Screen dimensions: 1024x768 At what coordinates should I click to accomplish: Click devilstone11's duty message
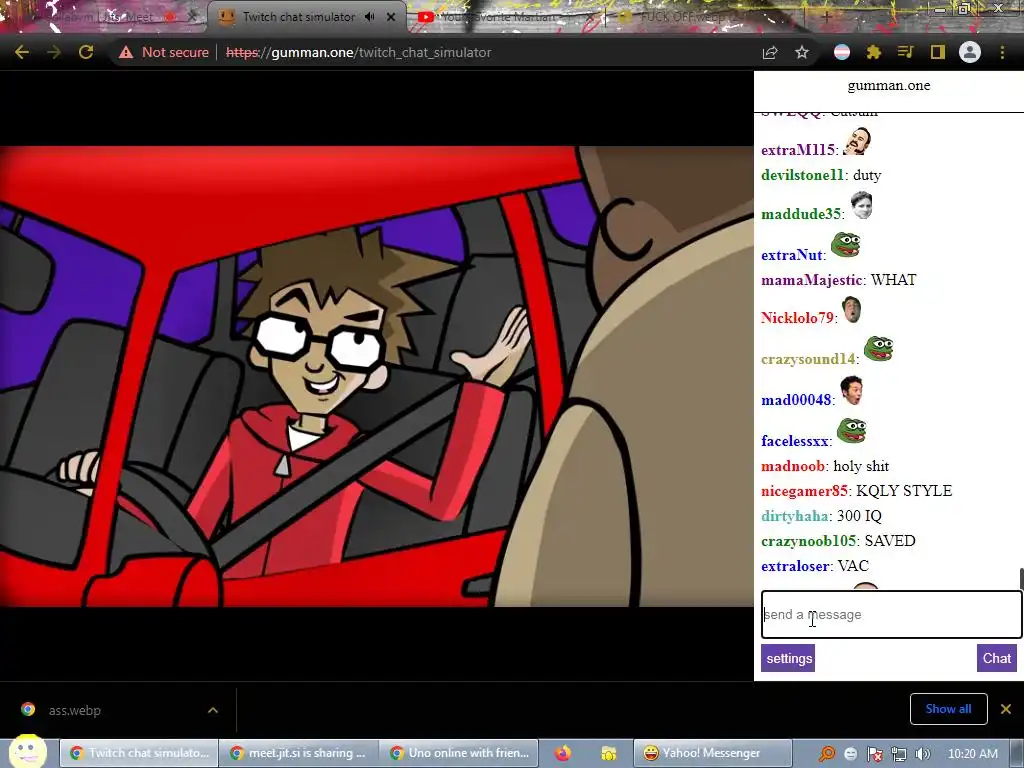pos(867,175)
